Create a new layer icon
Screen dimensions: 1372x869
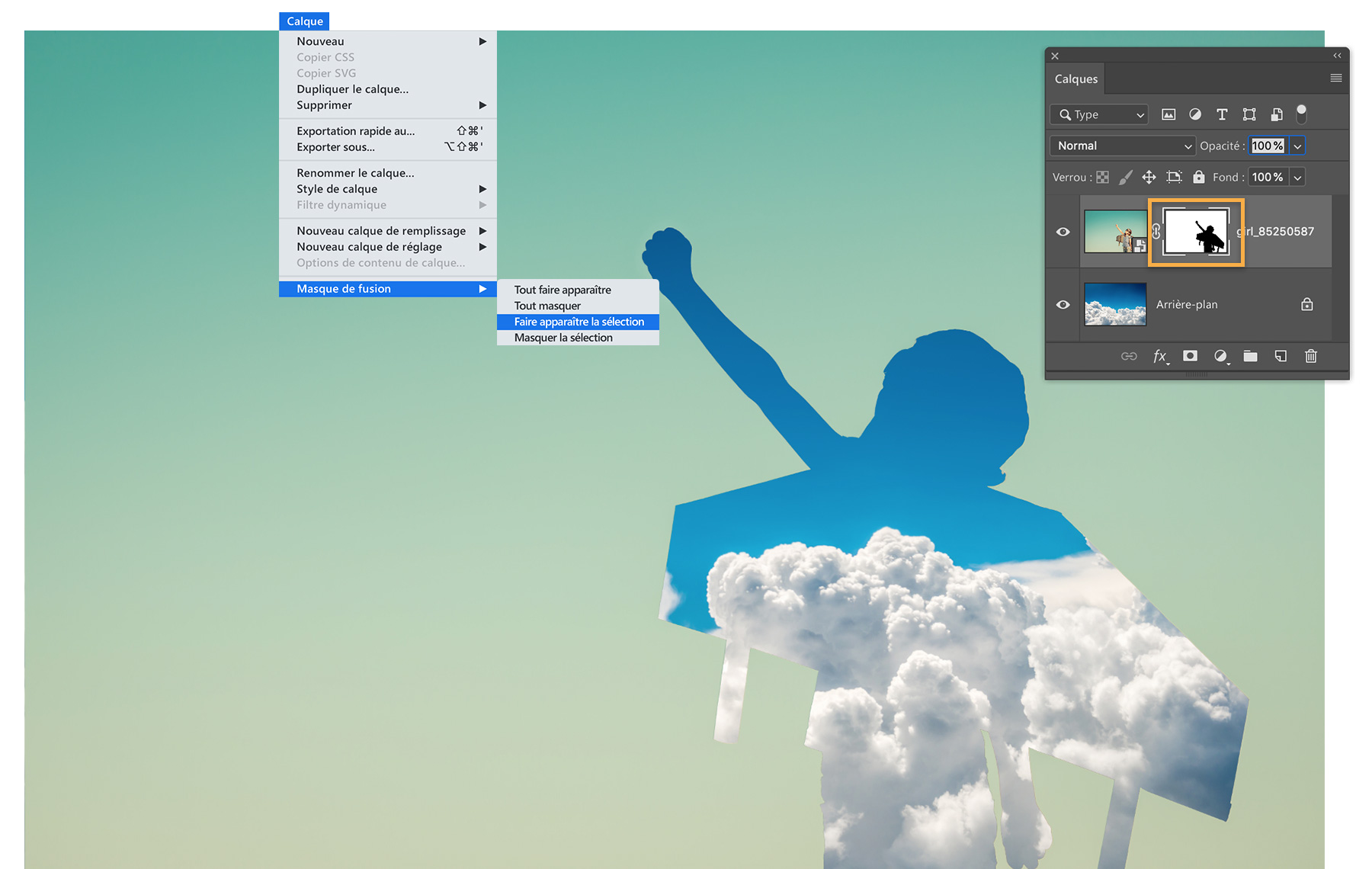(1281, 356)
